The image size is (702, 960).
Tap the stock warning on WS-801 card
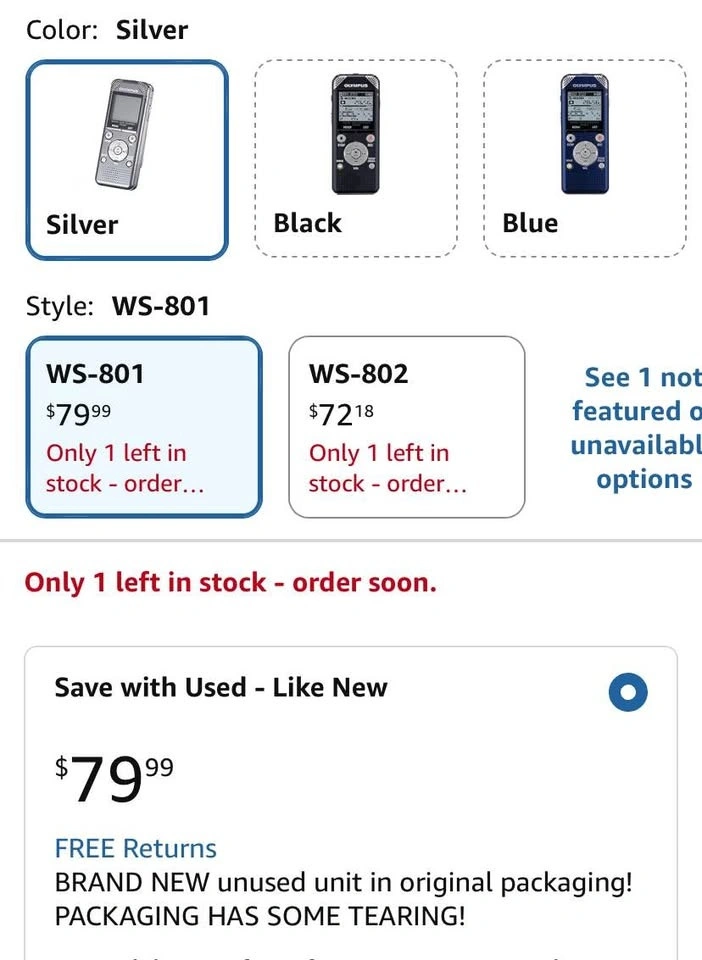pyautogui.click(x=125, y=468)
